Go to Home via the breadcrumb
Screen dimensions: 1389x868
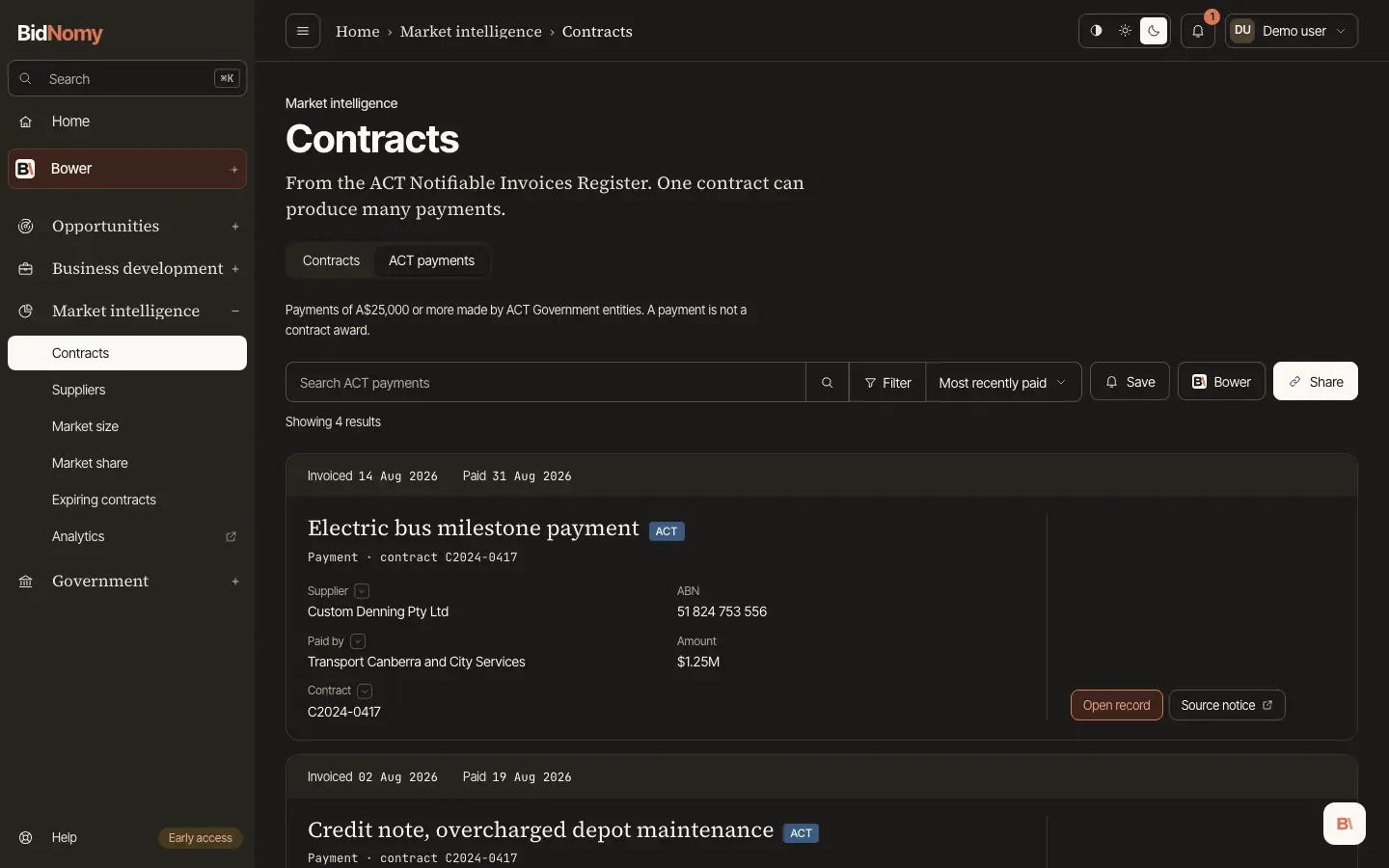coord(358,31)
